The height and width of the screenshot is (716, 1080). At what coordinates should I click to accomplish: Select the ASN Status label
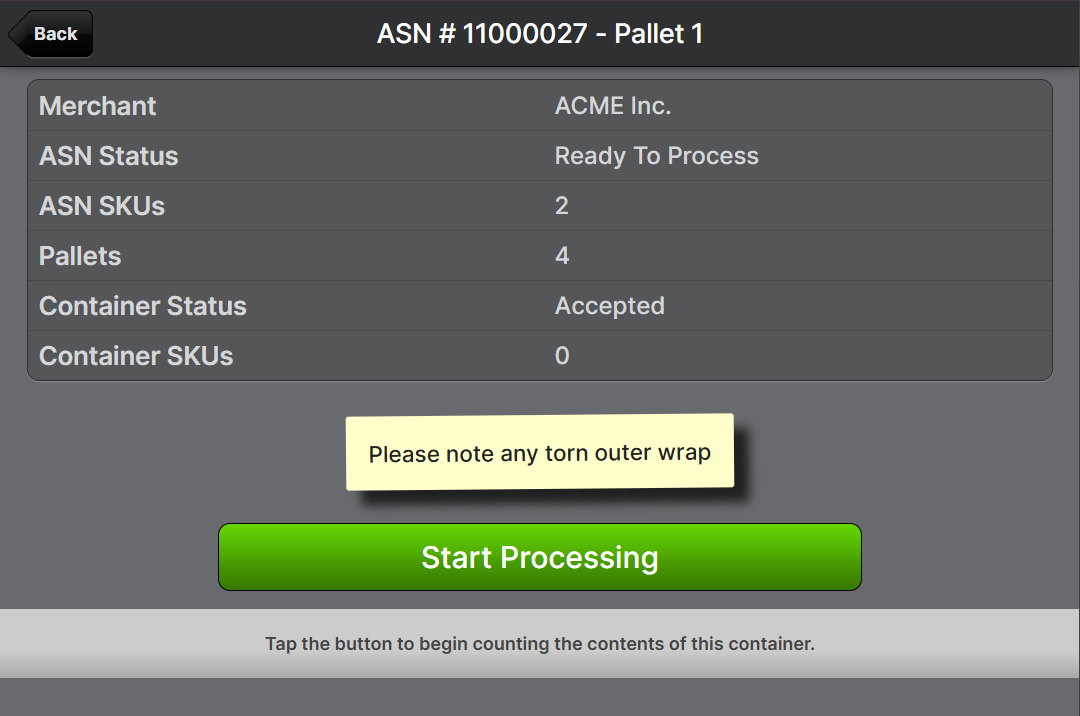pos(109,156)
